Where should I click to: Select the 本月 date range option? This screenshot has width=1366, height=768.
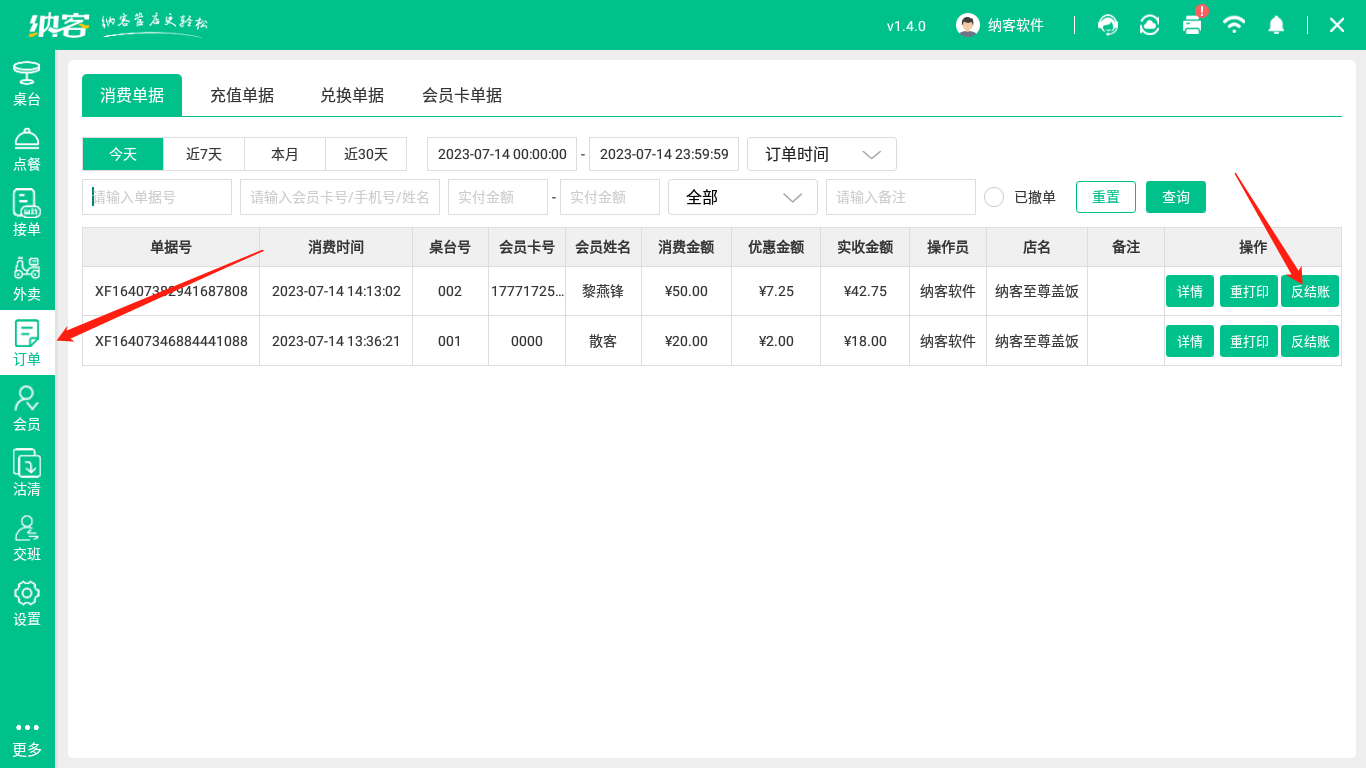point(285,154)
